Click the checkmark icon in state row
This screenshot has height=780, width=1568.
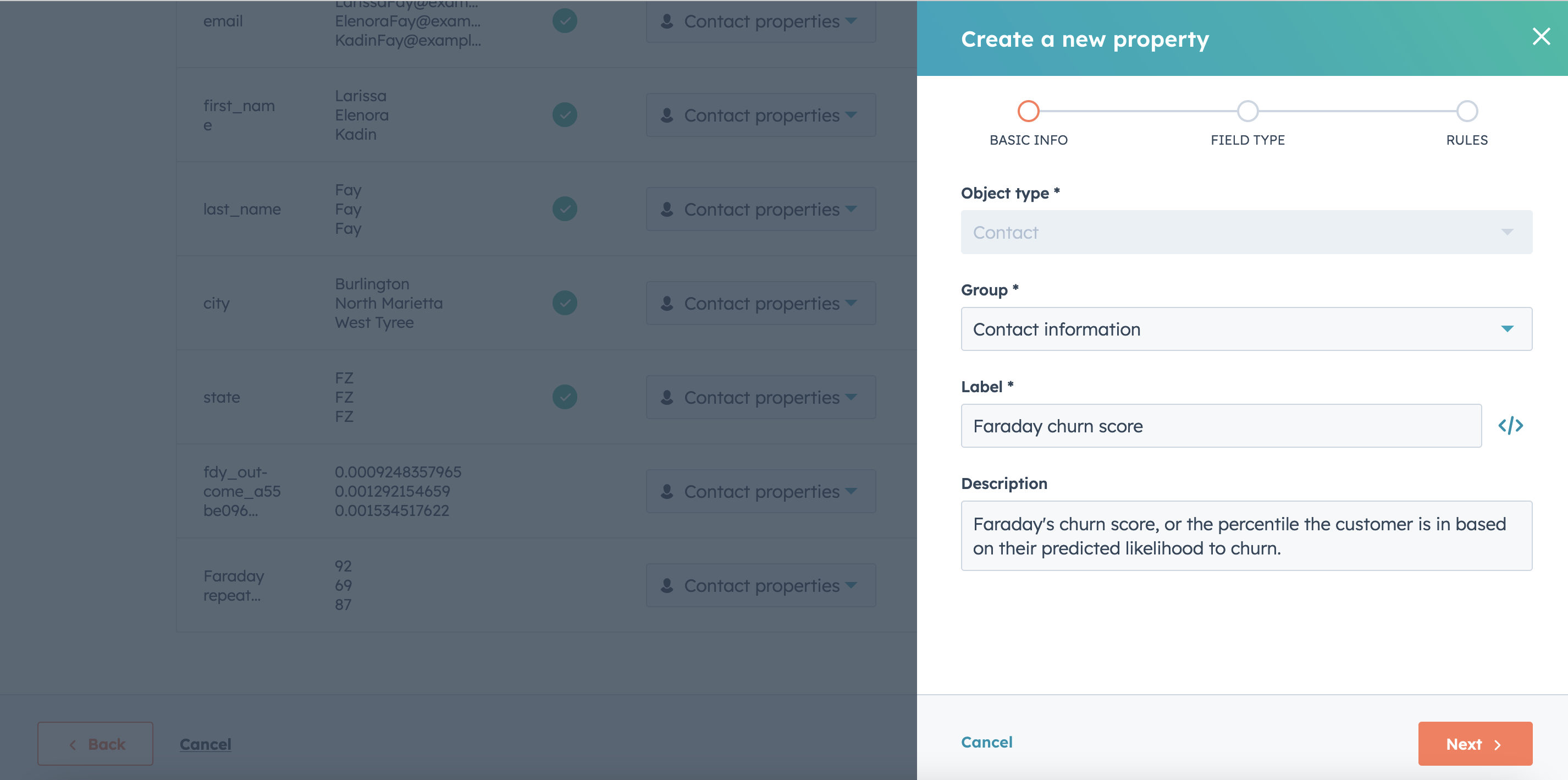(564, 397)
